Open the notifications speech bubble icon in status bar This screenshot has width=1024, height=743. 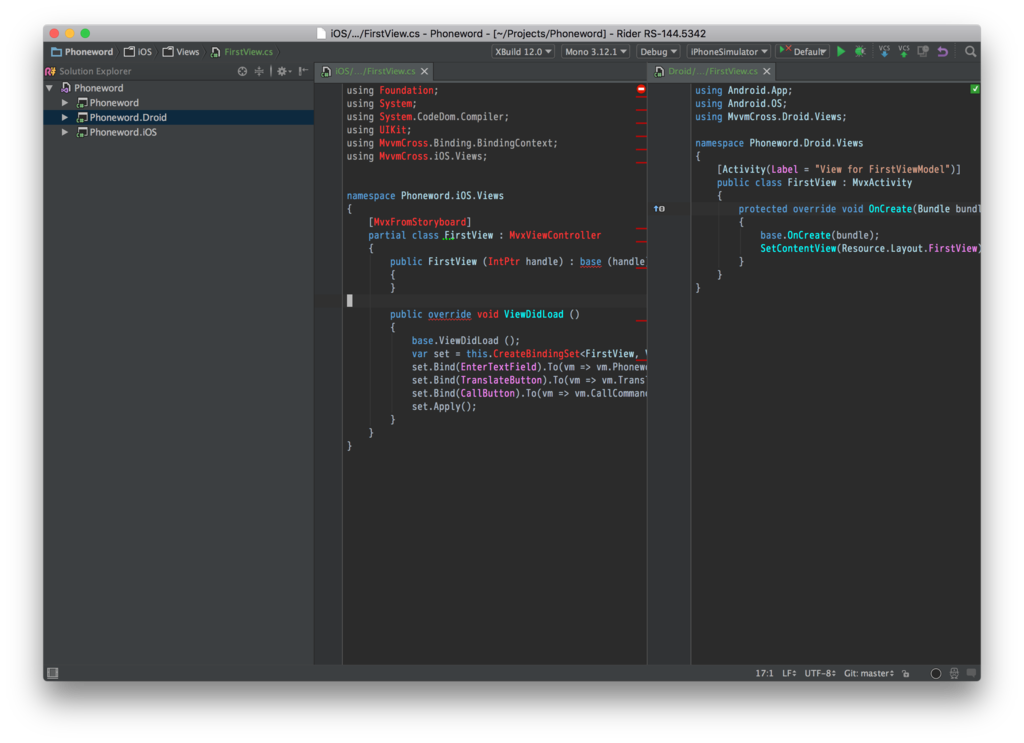coord(972,673)
